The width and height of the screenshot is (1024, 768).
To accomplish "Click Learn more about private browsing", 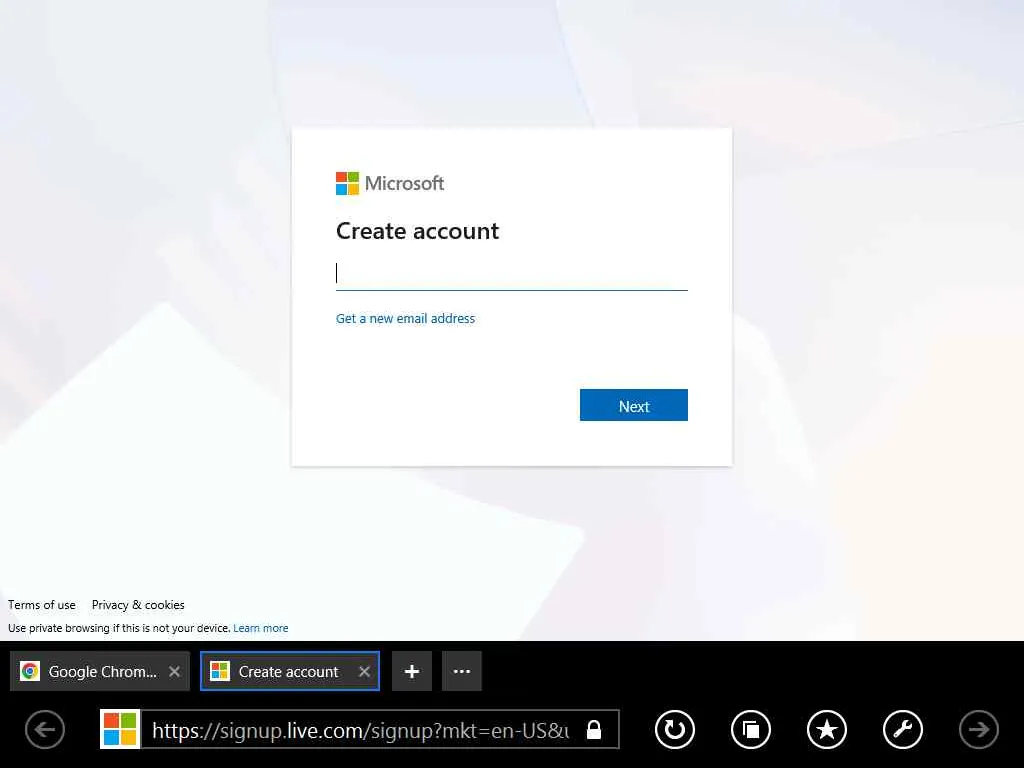I will point(261,628).
